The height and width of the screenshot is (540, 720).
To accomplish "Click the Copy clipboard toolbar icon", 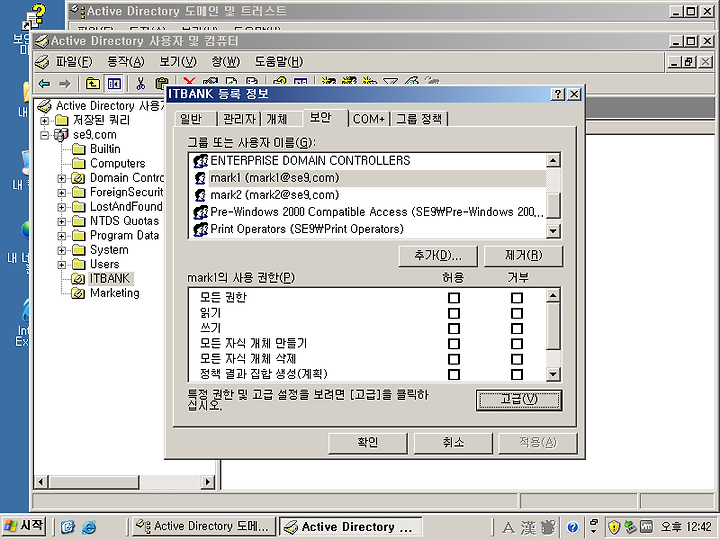I will tap(161, 84).
